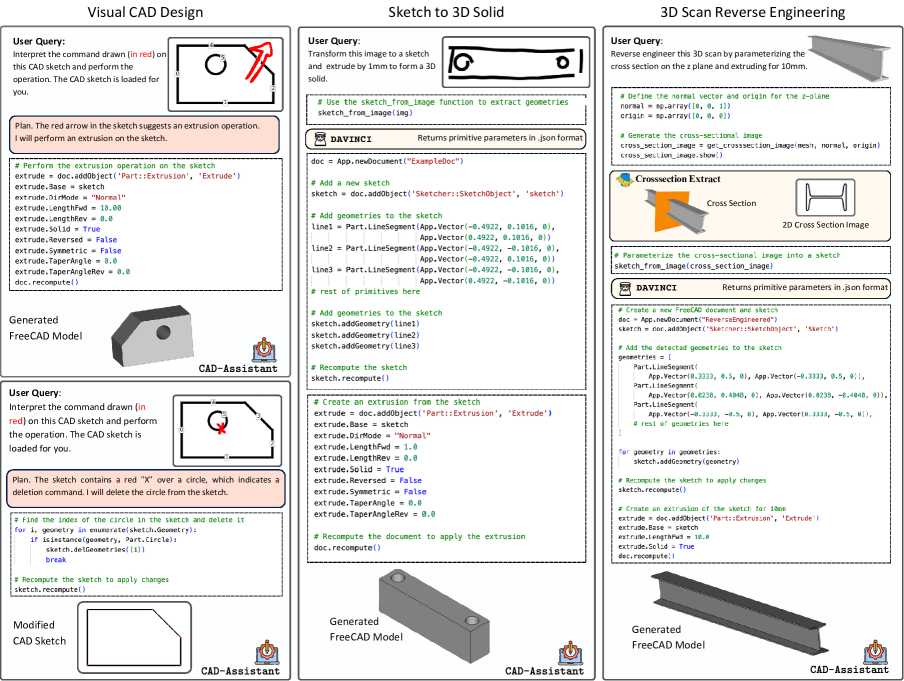Select the 3D scan I-beam image beside the user query
The height and width of the screenshot is (681, 904).
pyautogui.click(x=851, y=57)
